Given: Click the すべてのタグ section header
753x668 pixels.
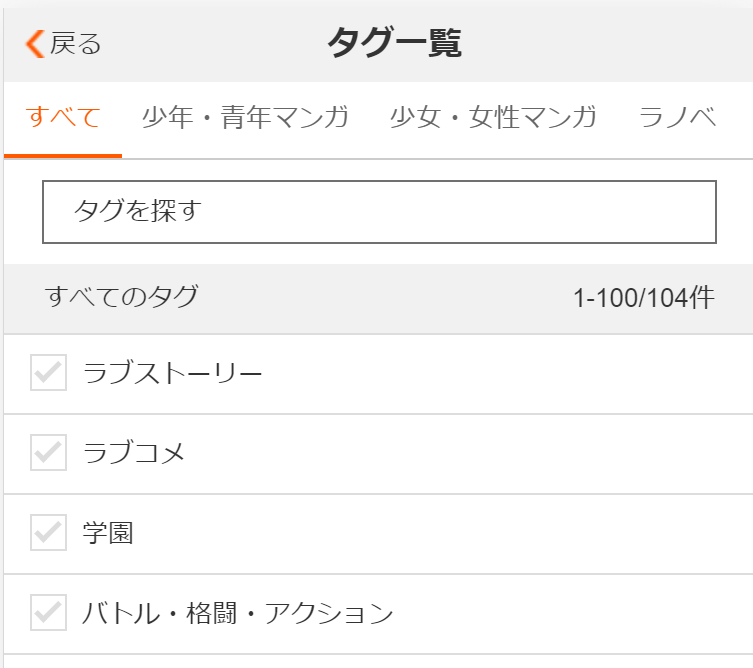Looking at the screenshot, I should 121,297.
